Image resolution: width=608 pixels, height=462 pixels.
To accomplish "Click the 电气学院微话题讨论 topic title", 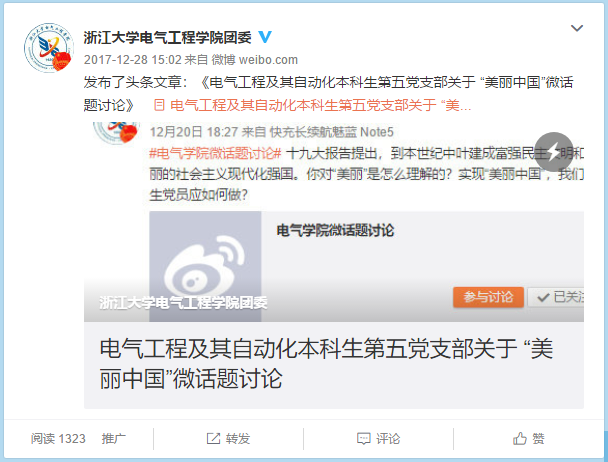I will [335, 230].
